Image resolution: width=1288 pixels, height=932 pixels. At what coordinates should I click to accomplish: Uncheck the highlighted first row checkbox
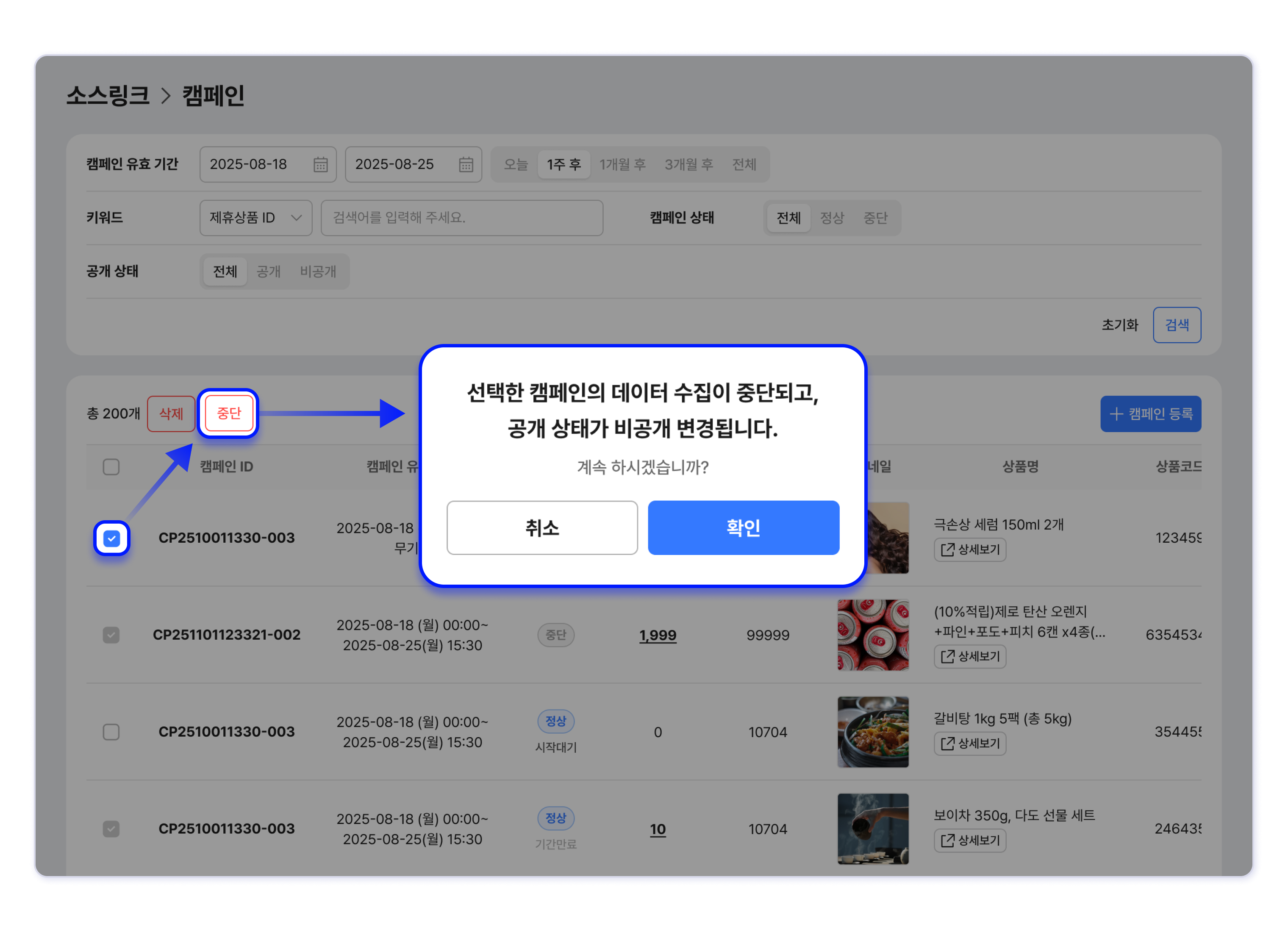112,538
